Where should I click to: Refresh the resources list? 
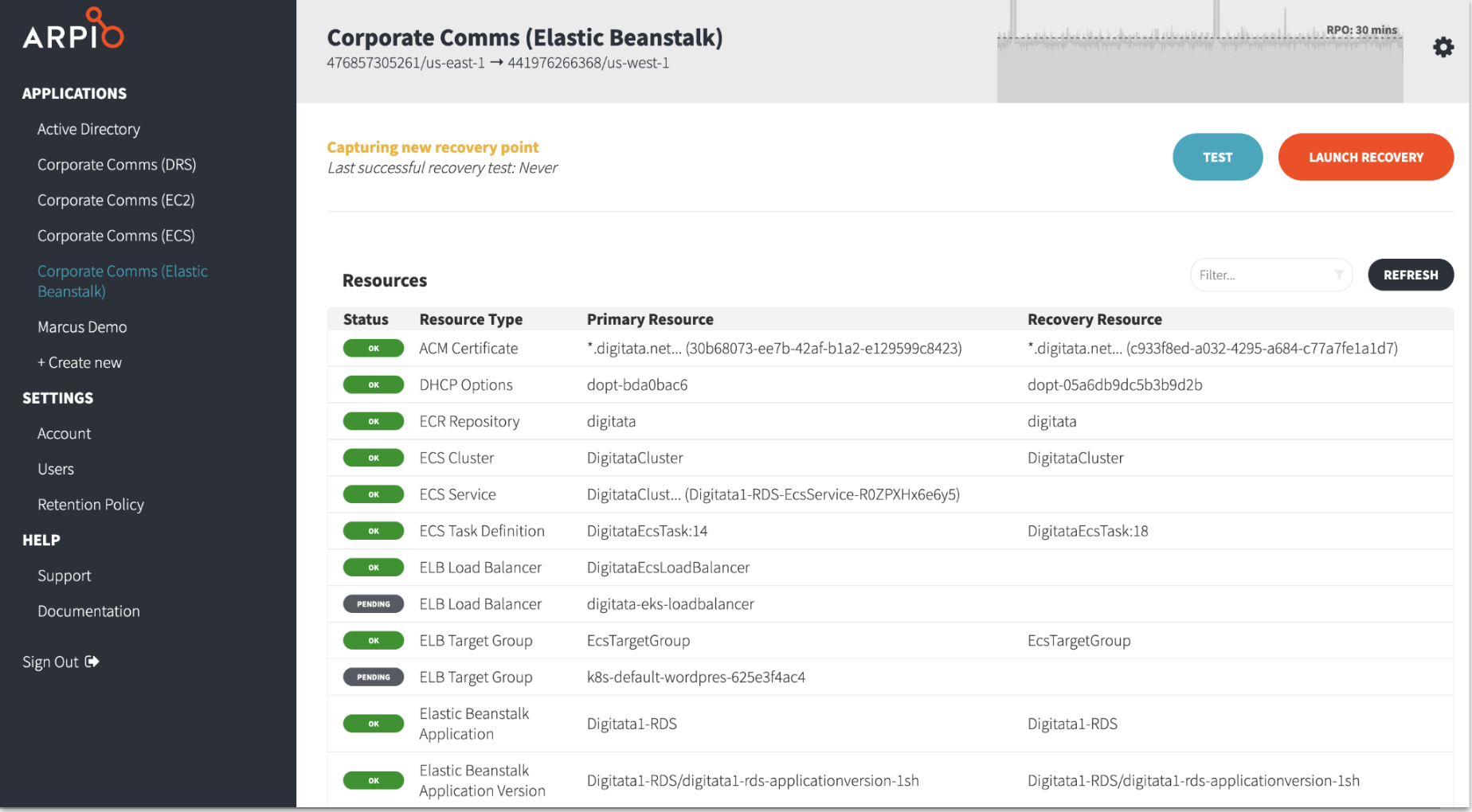click(x=1410, y=275)
